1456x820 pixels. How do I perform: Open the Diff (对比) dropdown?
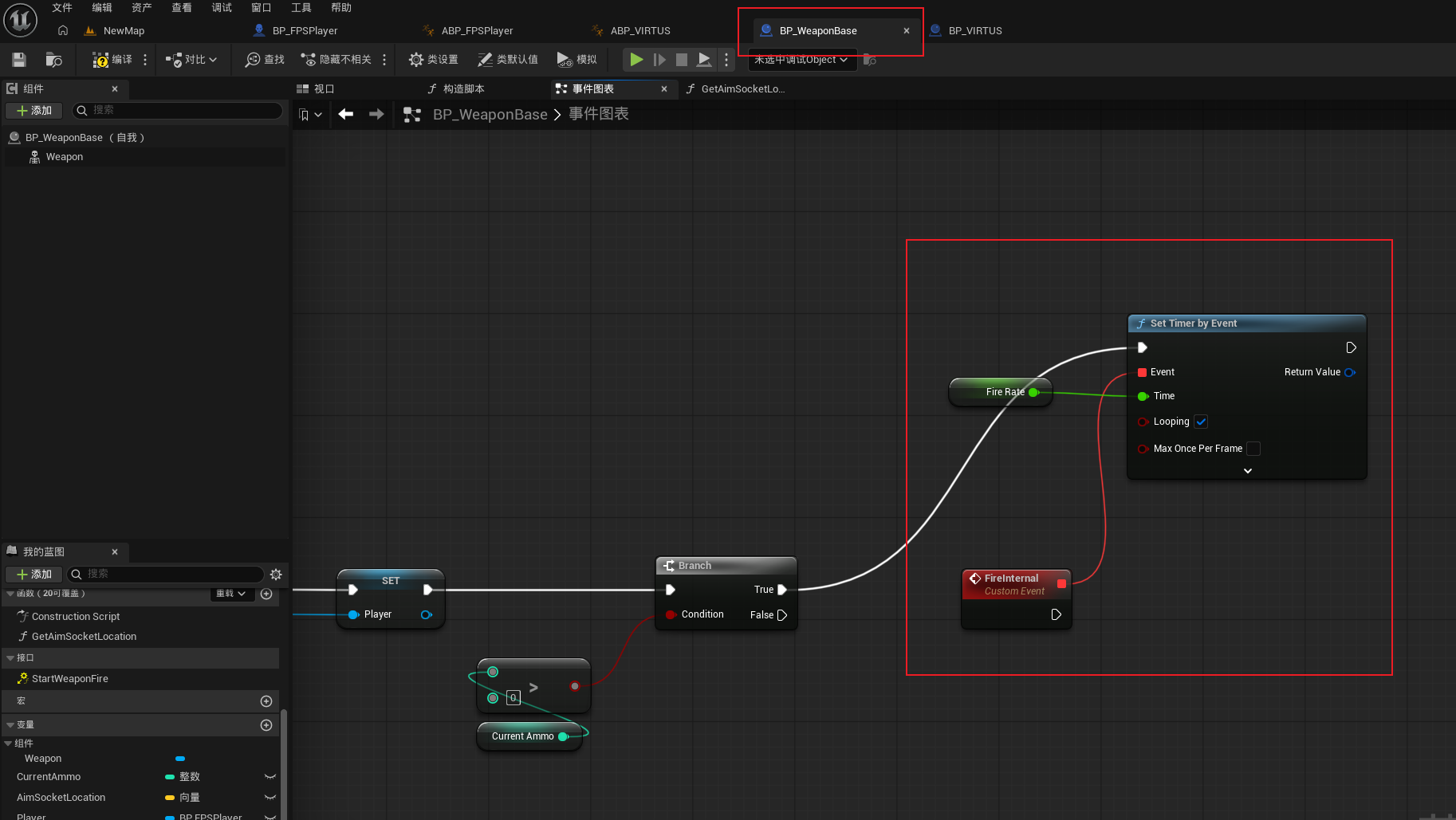191,60
